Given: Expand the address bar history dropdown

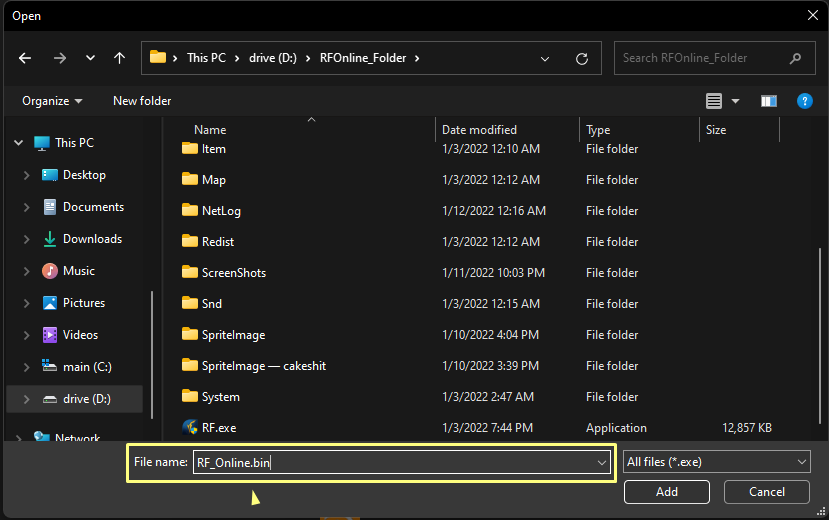Looking at the screenshot, I should click(x=545, y=58).
